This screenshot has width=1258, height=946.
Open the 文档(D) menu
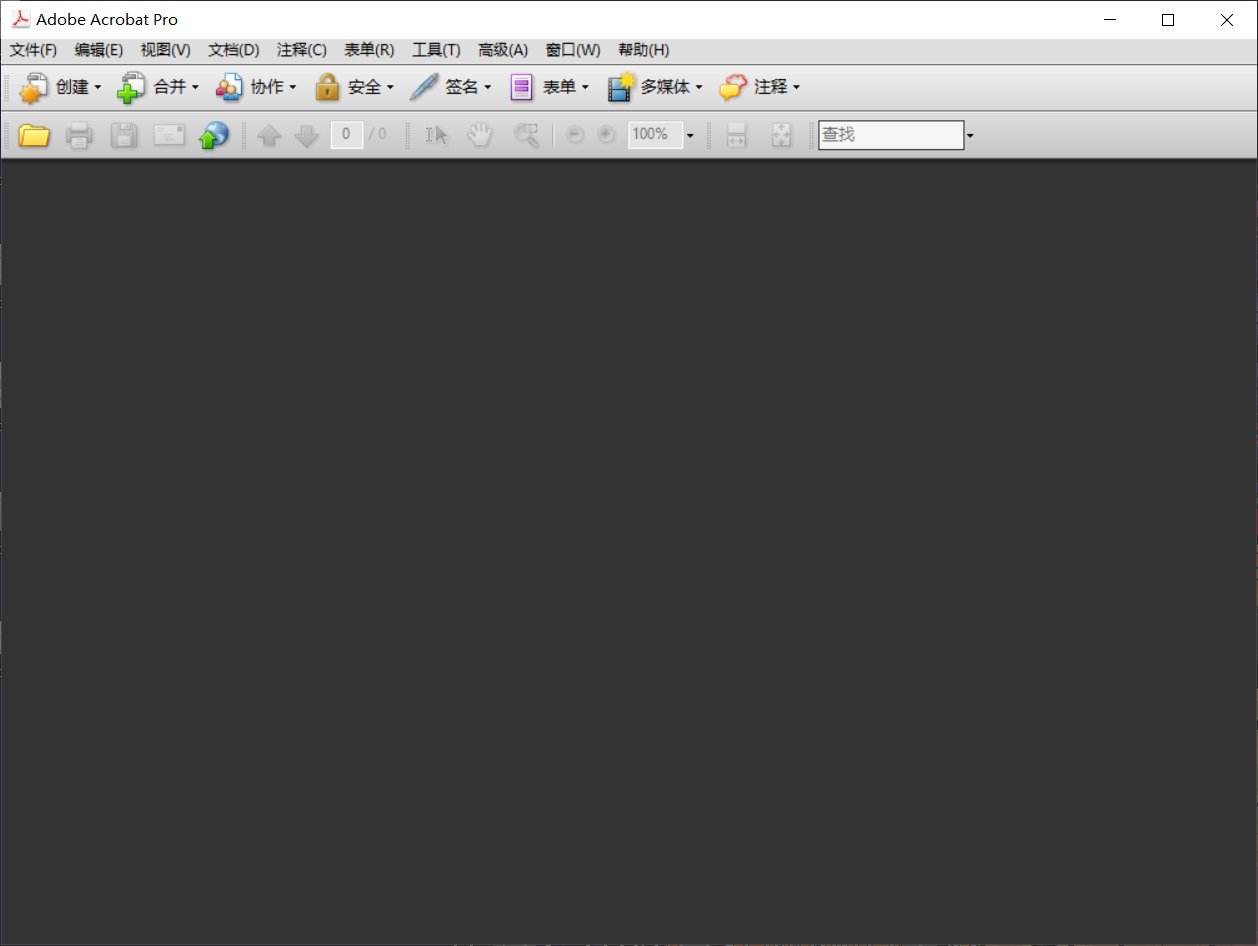click(233, 50)
